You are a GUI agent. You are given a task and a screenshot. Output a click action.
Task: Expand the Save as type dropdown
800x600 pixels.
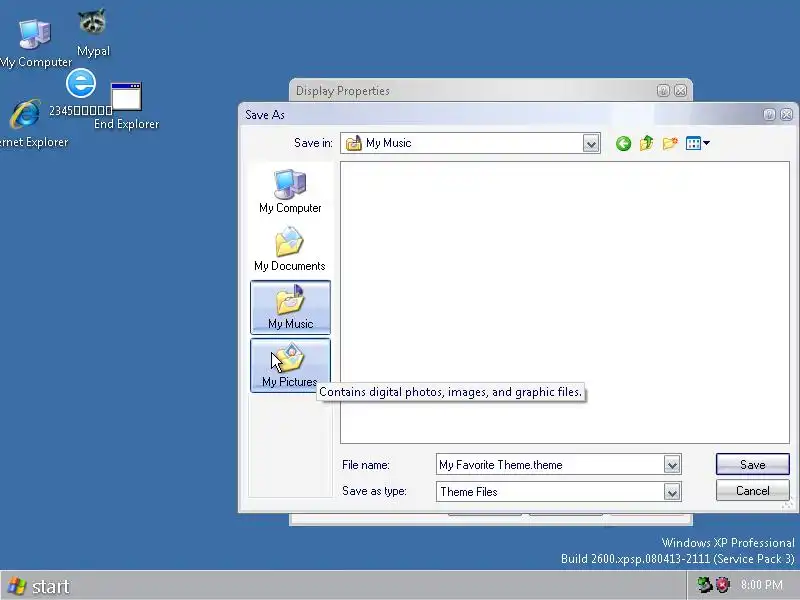tap(672, 492)
